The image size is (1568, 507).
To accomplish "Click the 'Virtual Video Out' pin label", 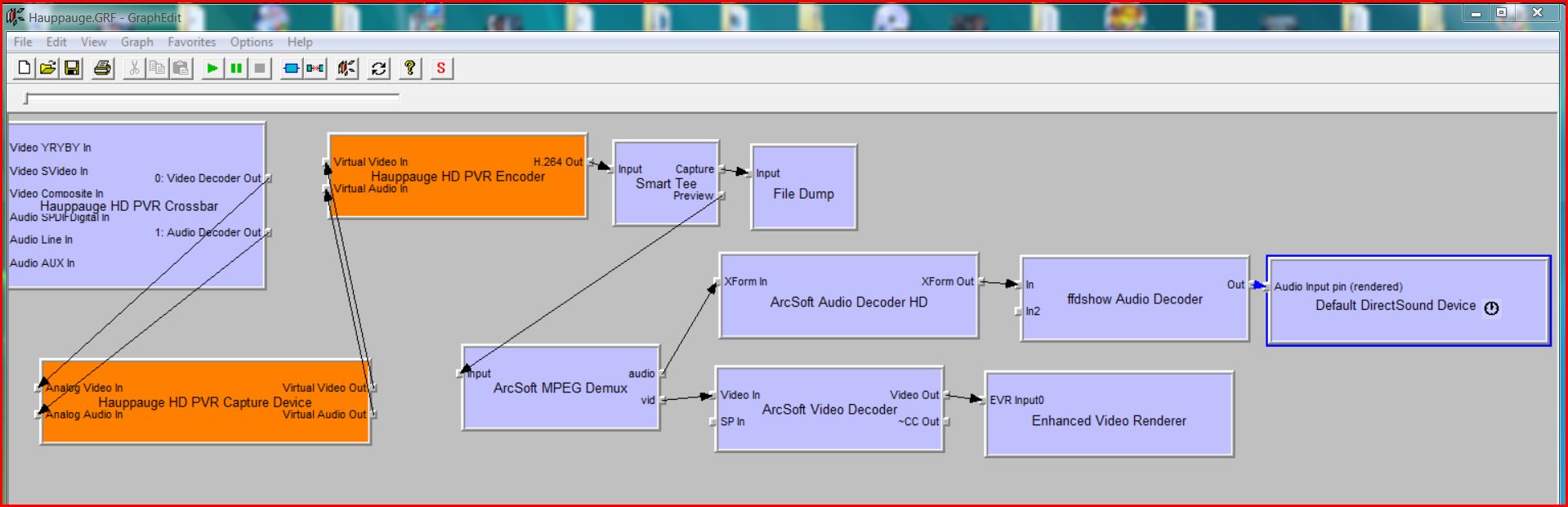I will pos(324,388).
